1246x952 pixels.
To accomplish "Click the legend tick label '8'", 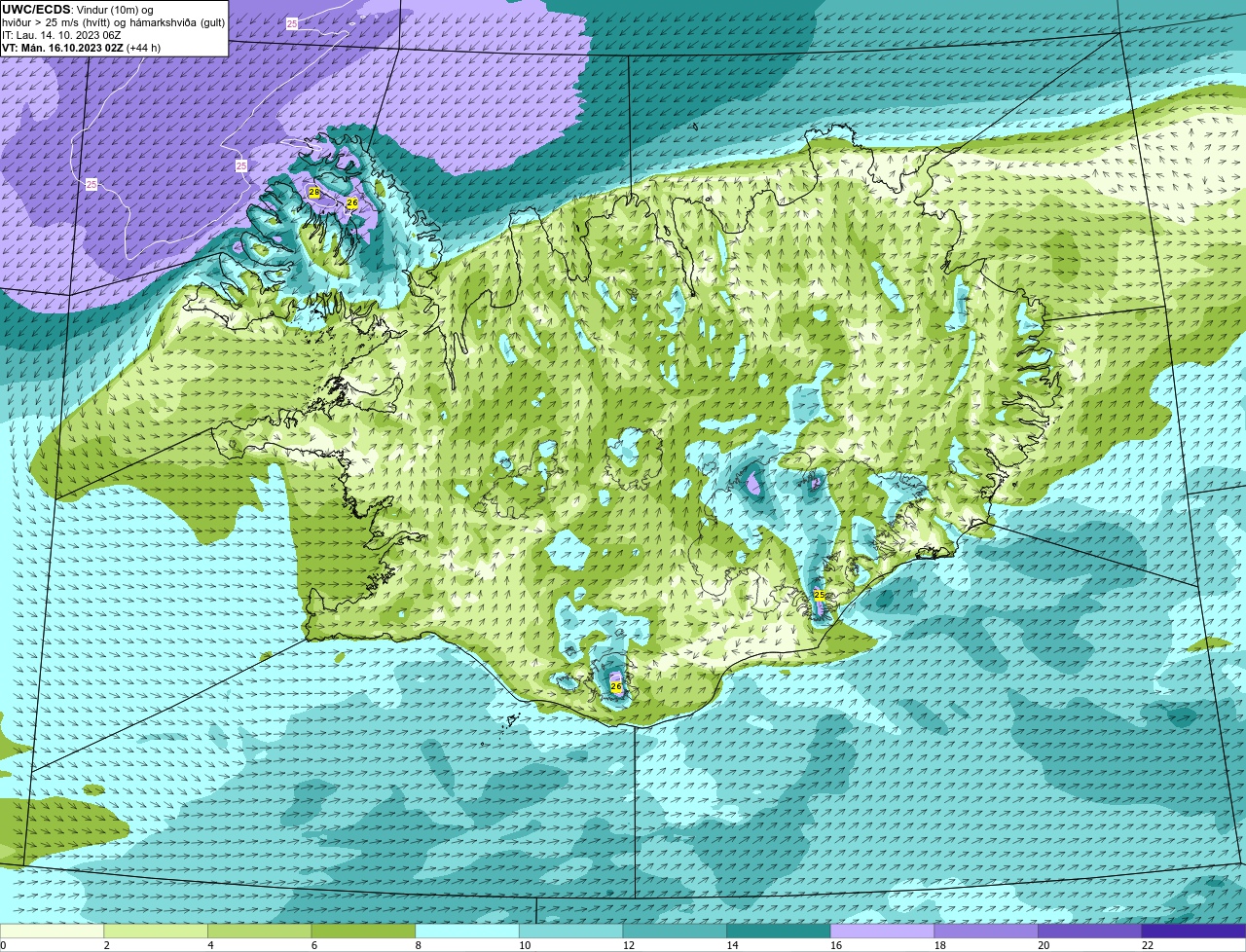I will click(x=419, y=944).
